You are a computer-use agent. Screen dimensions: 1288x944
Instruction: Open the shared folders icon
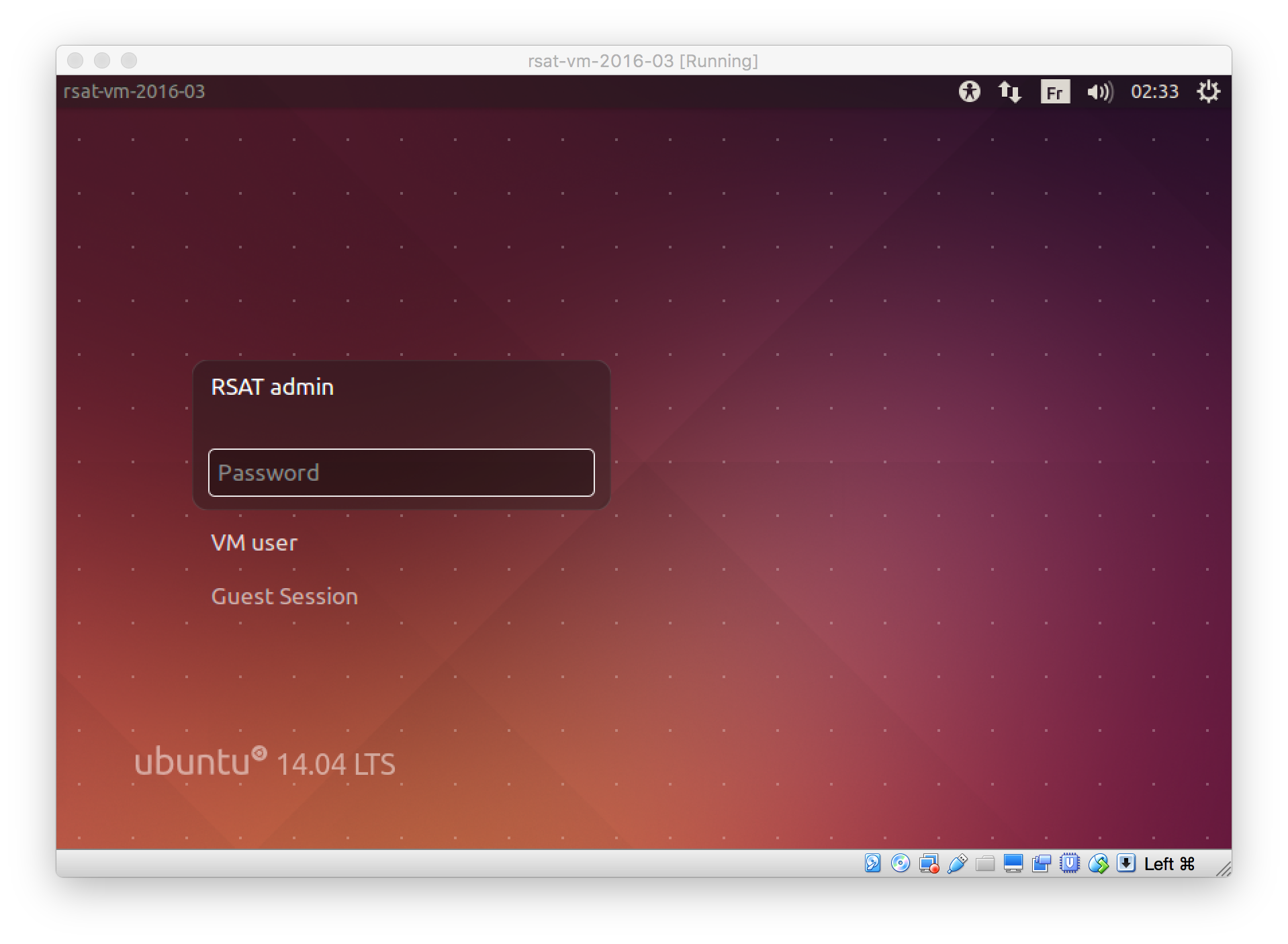(985, 863)
